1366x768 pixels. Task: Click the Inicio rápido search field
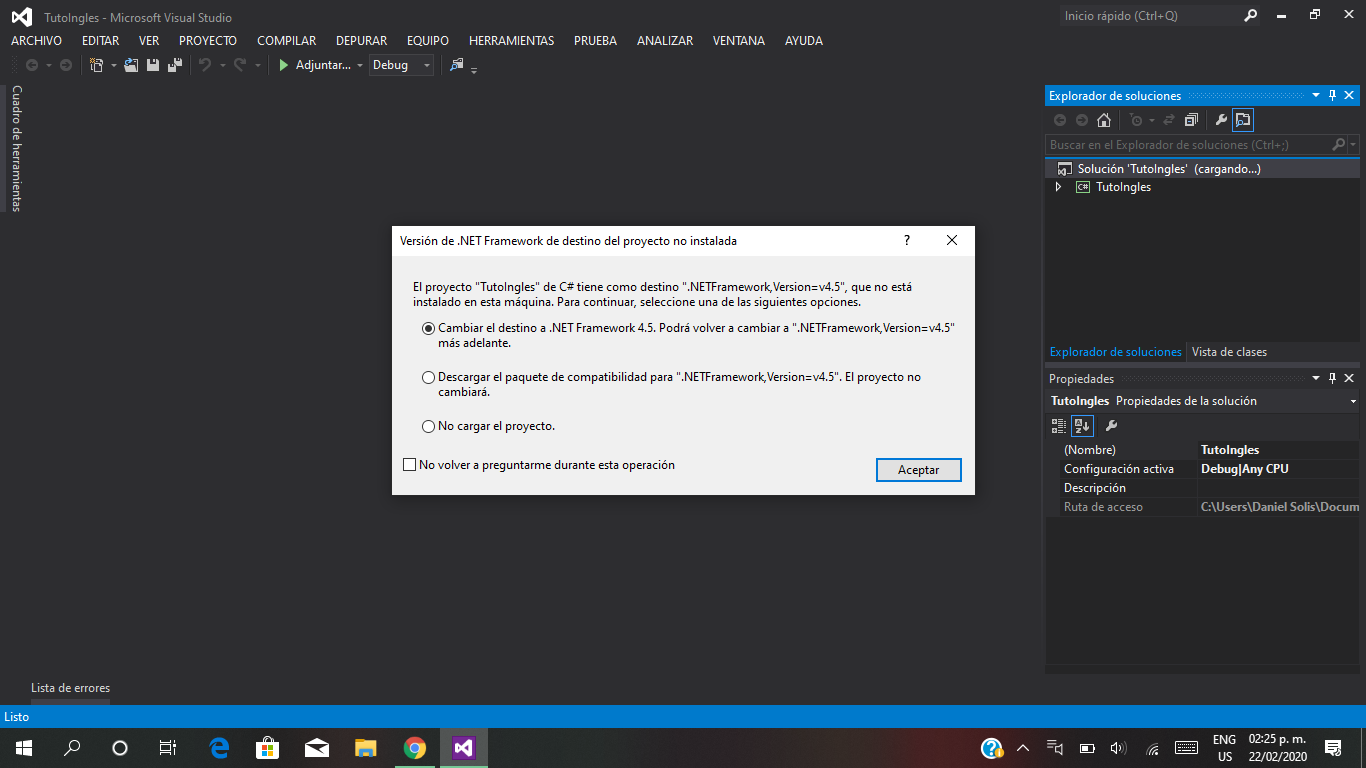[x=1148, y=16]
